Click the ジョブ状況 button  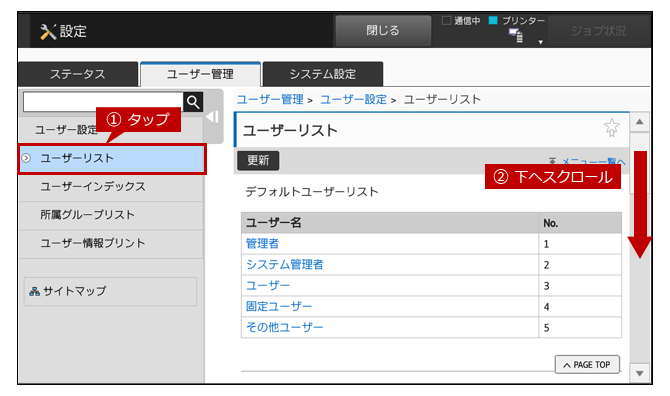pos(598,31)
